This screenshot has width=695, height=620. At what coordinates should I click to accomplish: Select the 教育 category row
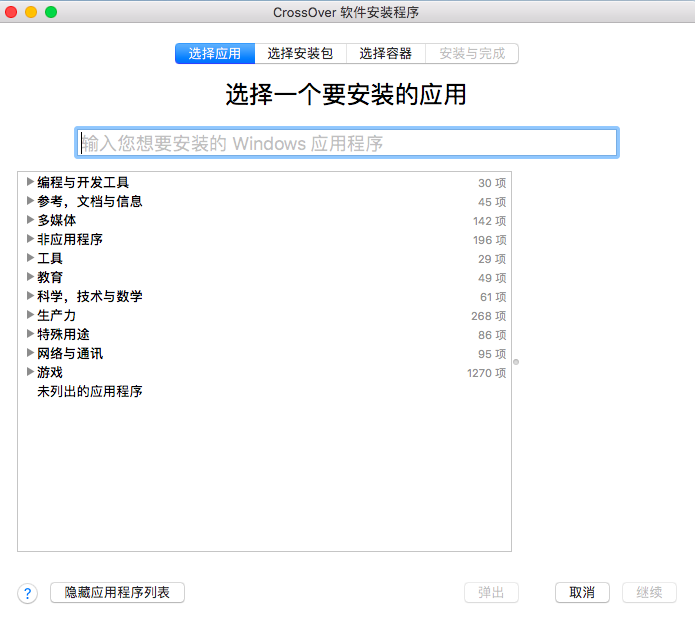click(50, 277)
